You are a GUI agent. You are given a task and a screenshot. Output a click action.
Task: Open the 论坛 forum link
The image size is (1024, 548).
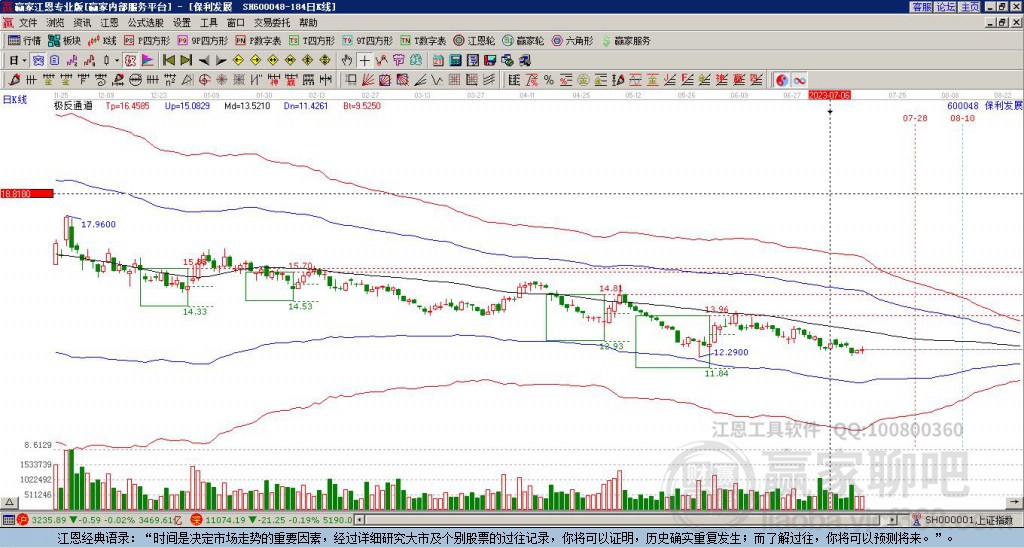click(945, 7)
